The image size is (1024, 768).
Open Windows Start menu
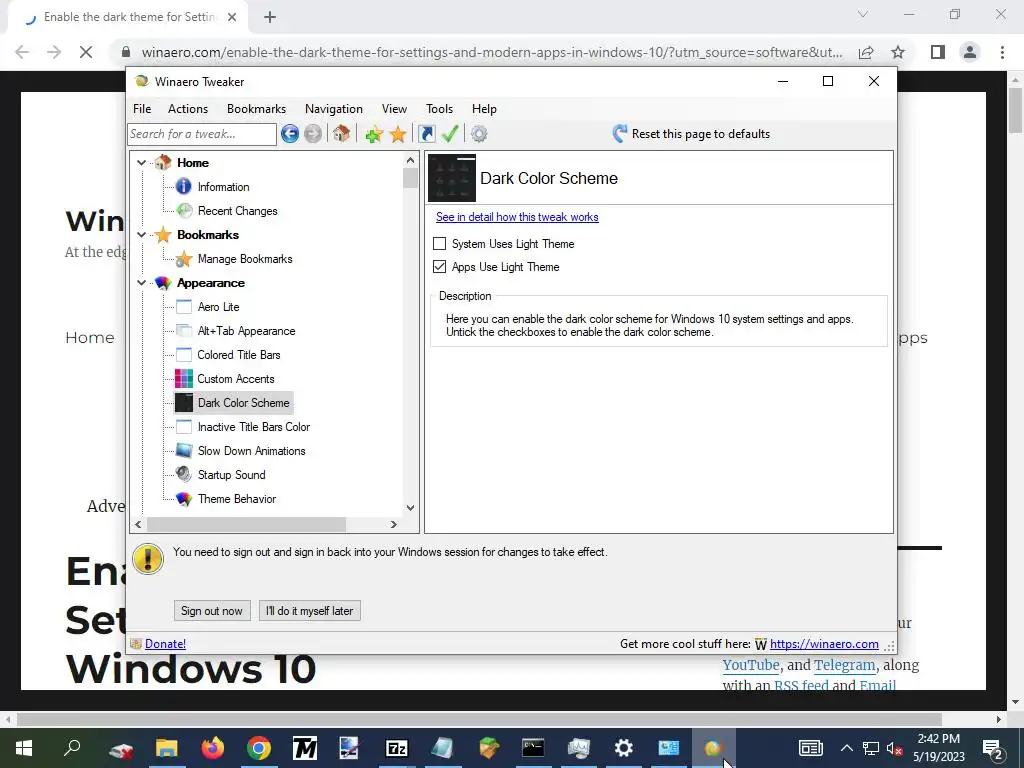click(x=24, y=748)
